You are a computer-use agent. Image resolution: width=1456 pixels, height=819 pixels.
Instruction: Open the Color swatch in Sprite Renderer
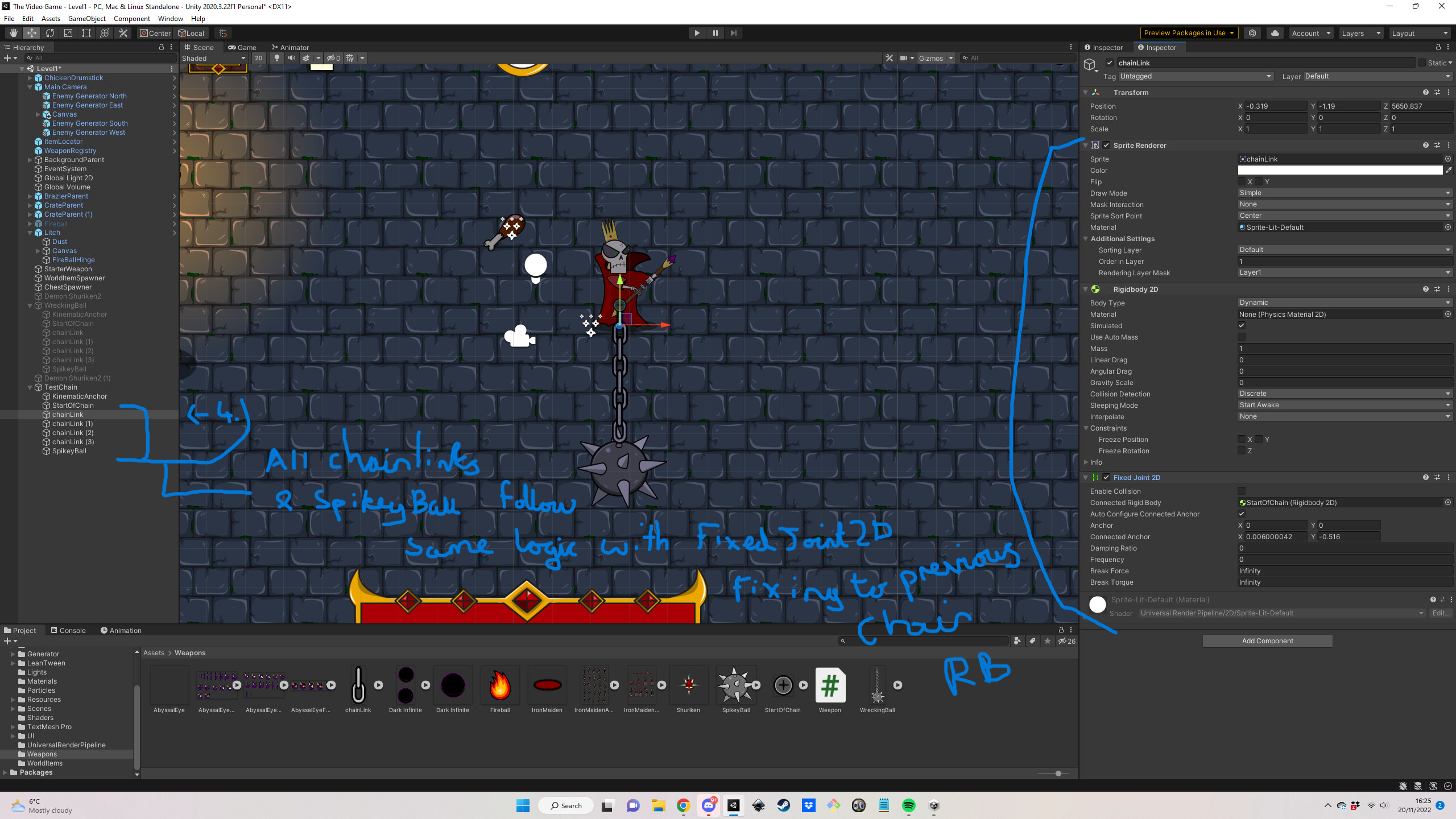tap(1340, 170)
